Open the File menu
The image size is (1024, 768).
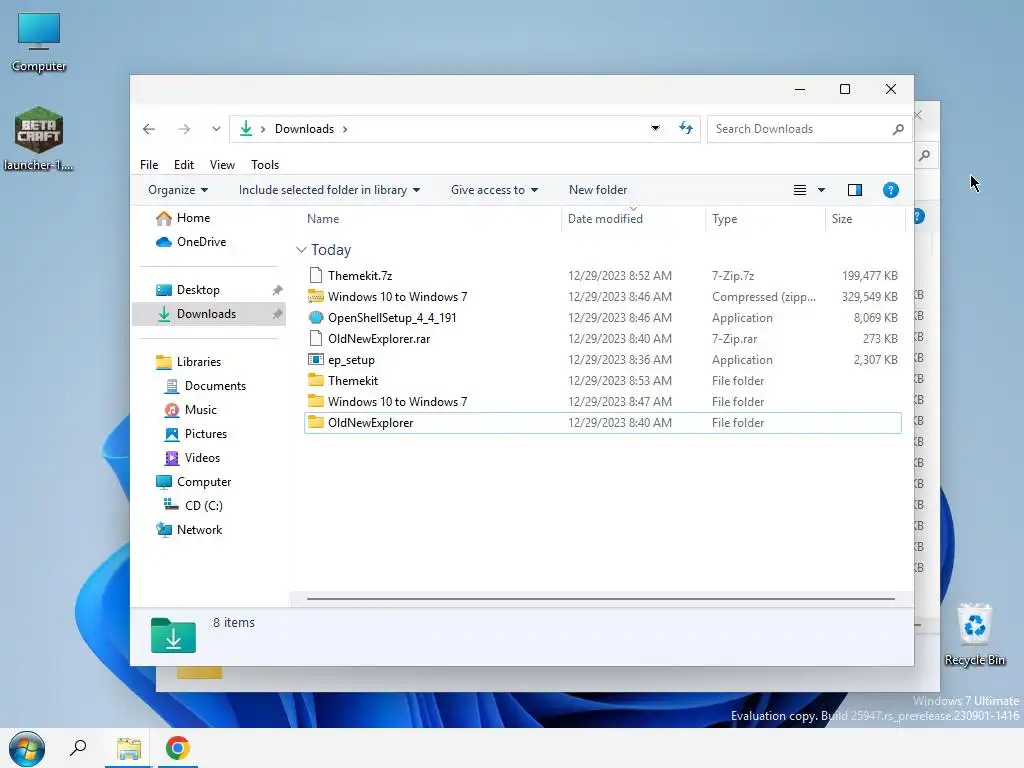[x=149, y=165]
